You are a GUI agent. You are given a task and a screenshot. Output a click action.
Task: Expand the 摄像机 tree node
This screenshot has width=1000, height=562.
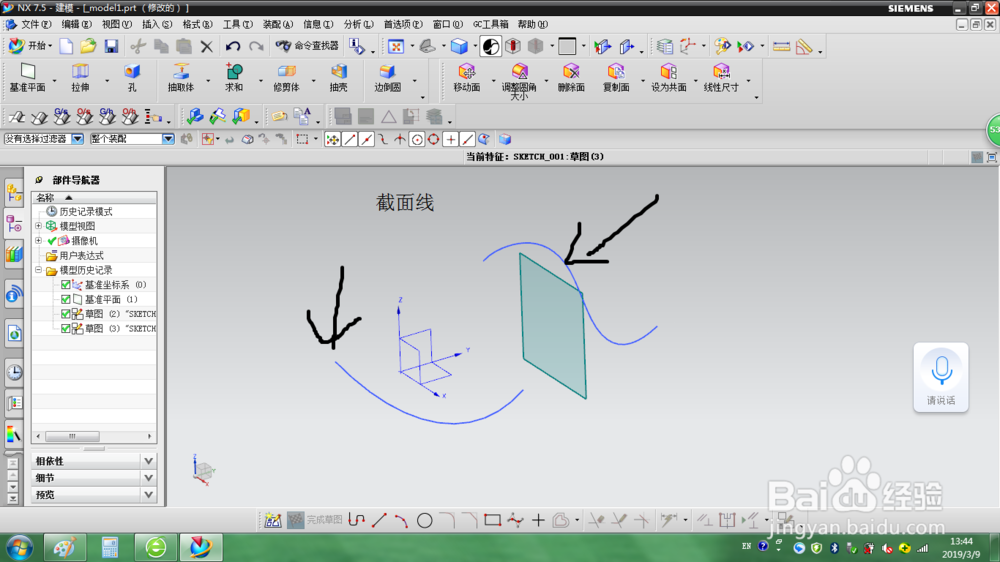38,240
